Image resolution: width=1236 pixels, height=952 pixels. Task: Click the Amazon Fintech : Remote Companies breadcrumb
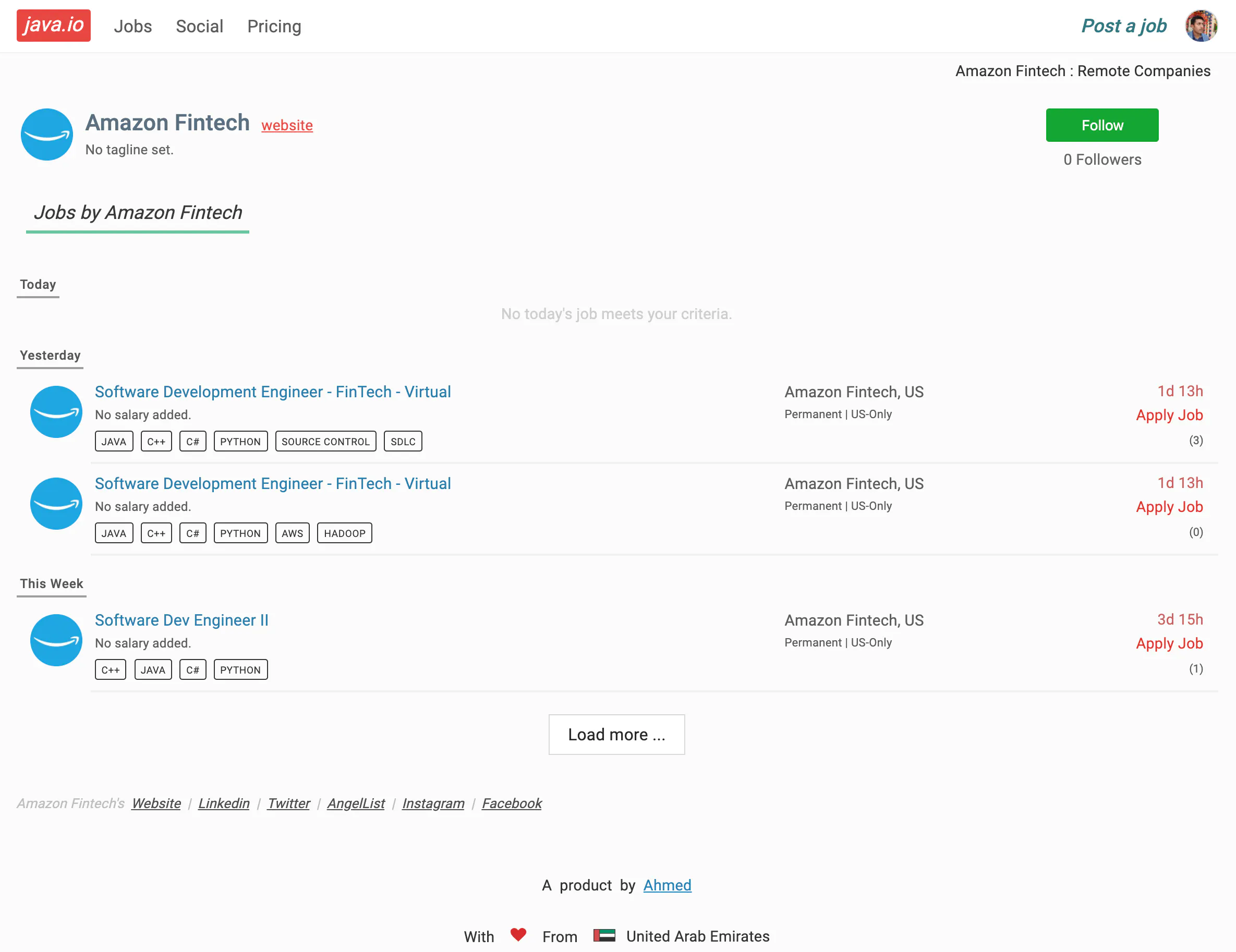click(x=1083, y=71)
